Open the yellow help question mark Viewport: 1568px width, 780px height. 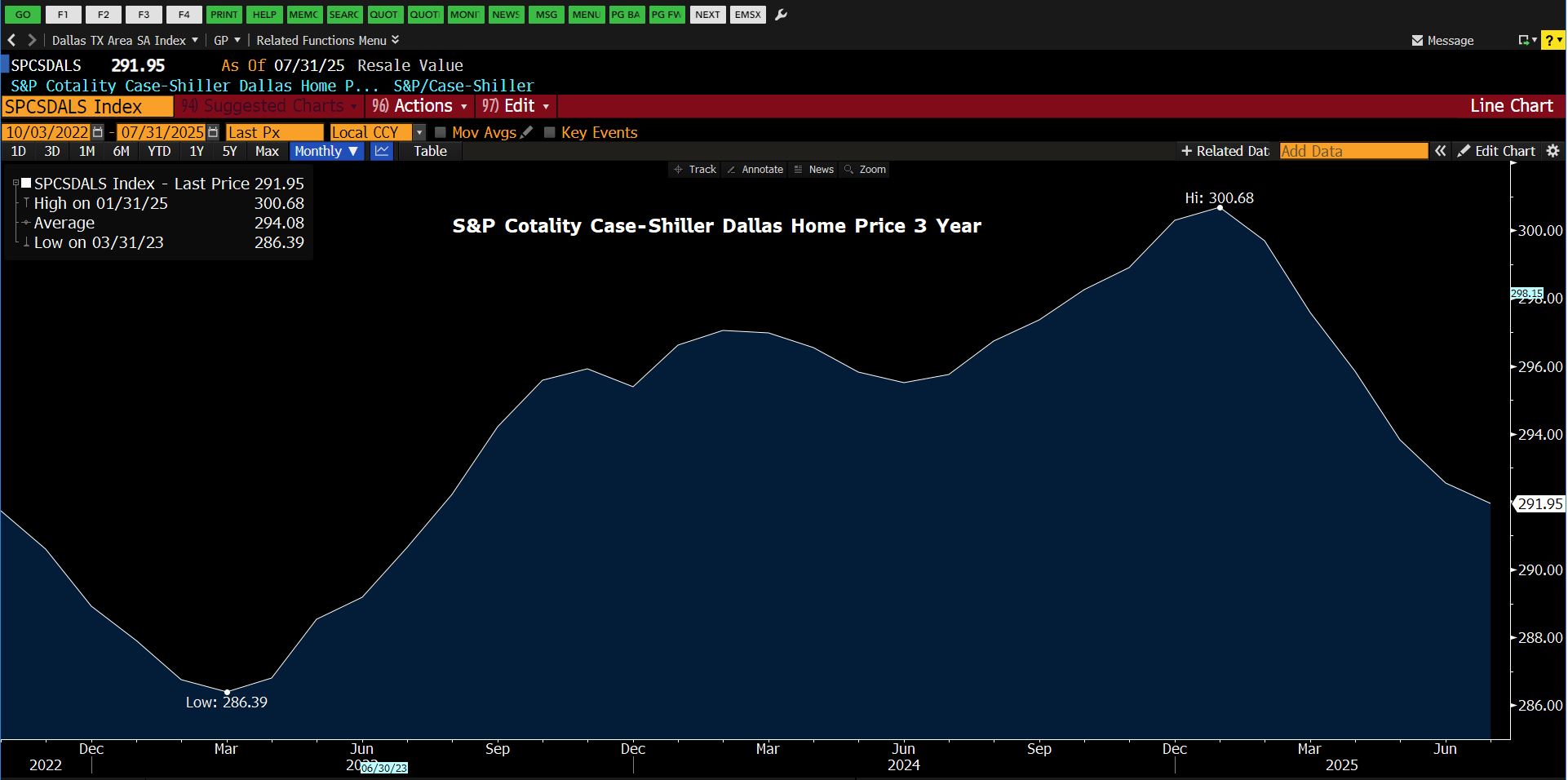(1552, 40)
